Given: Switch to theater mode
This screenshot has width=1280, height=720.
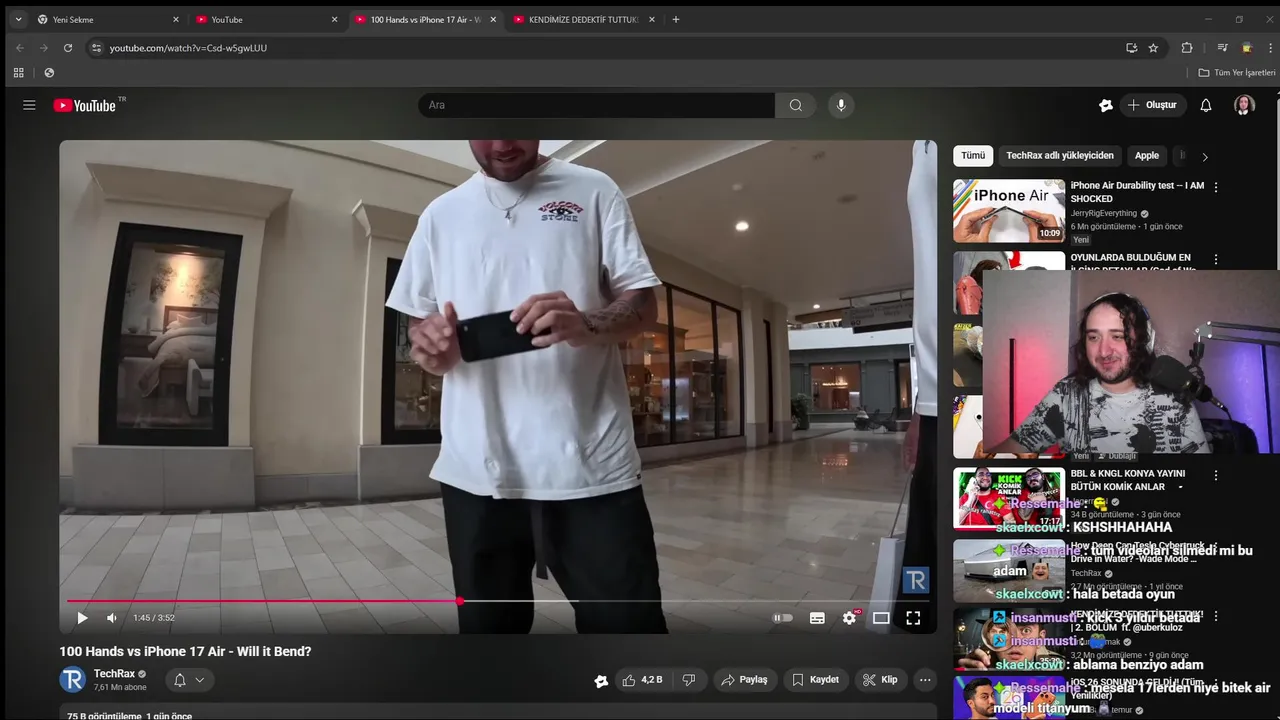Looking at the screenshot, I should [x=881, y=618].
